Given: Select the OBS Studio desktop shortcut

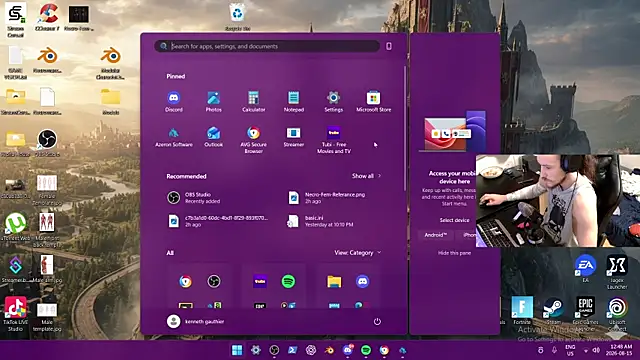Looking at the screenshot, I should click(47, 143).
